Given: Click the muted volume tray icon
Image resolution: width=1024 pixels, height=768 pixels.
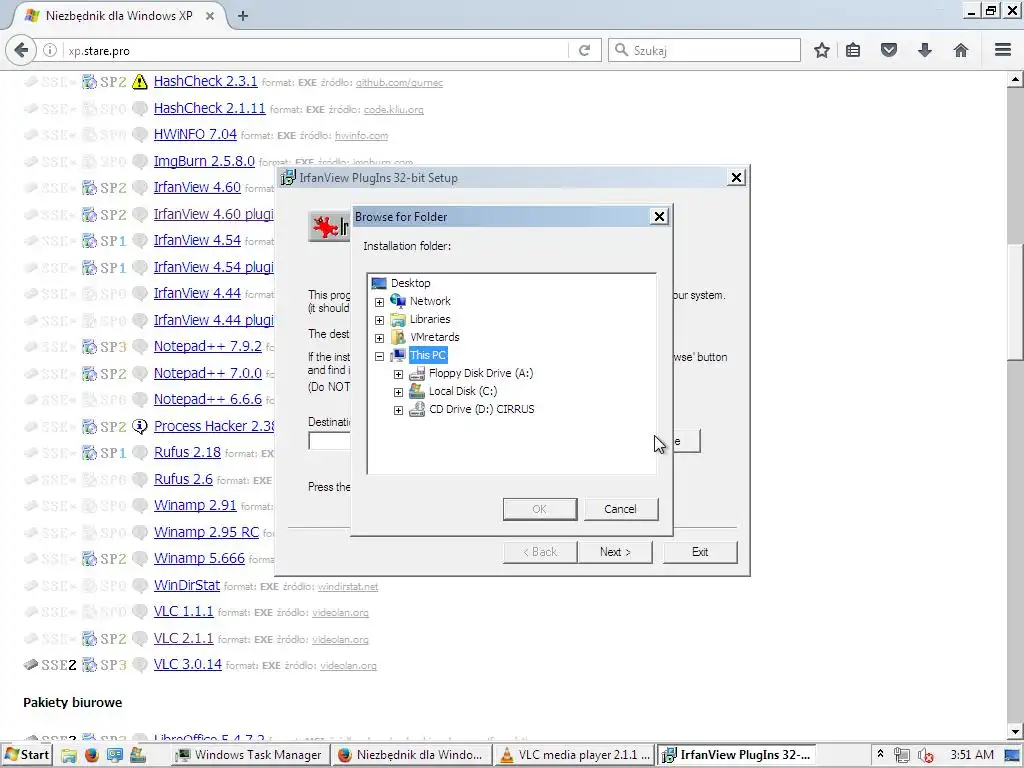Looking at the screenshot, I should tap(924, 756).
